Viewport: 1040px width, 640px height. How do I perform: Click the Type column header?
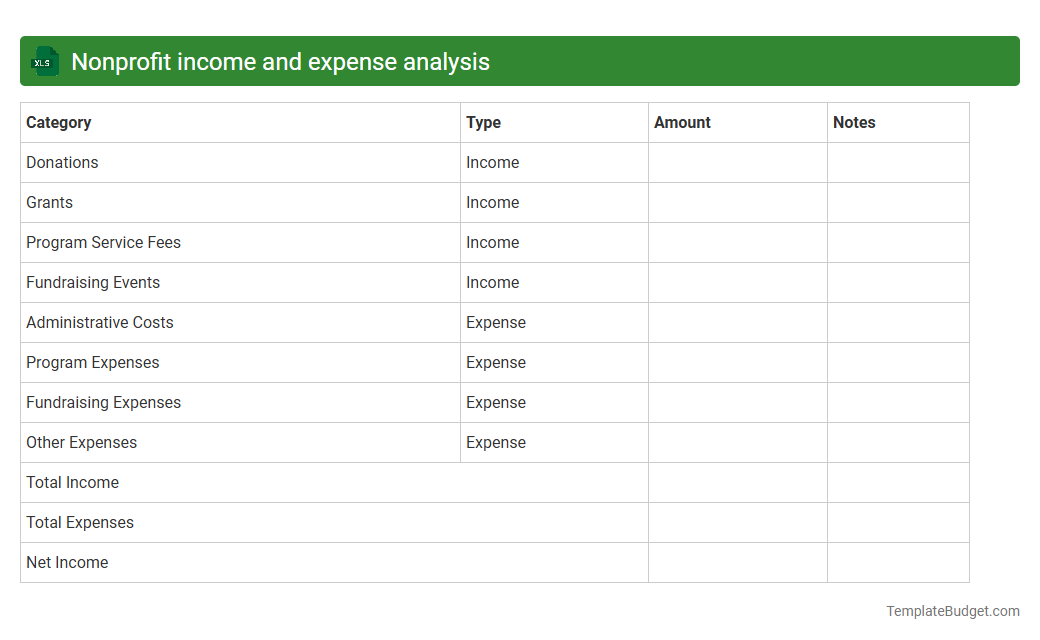[x=483, y=122]
